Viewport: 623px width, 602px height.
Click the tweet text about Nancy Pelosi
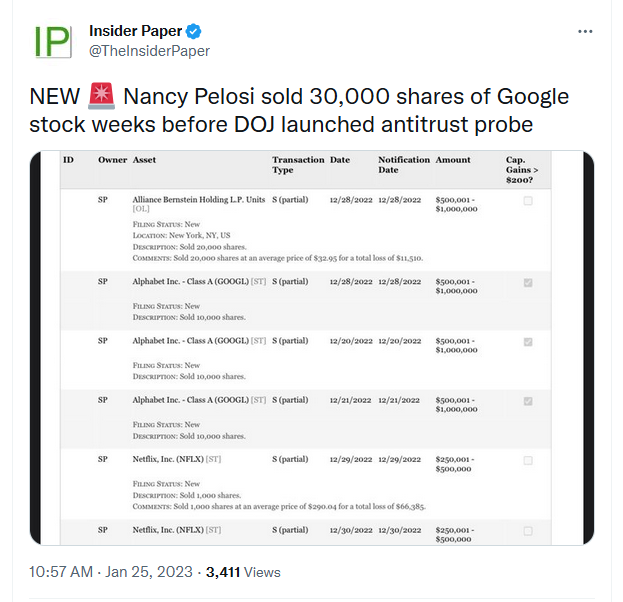click(x=299, y=110)
